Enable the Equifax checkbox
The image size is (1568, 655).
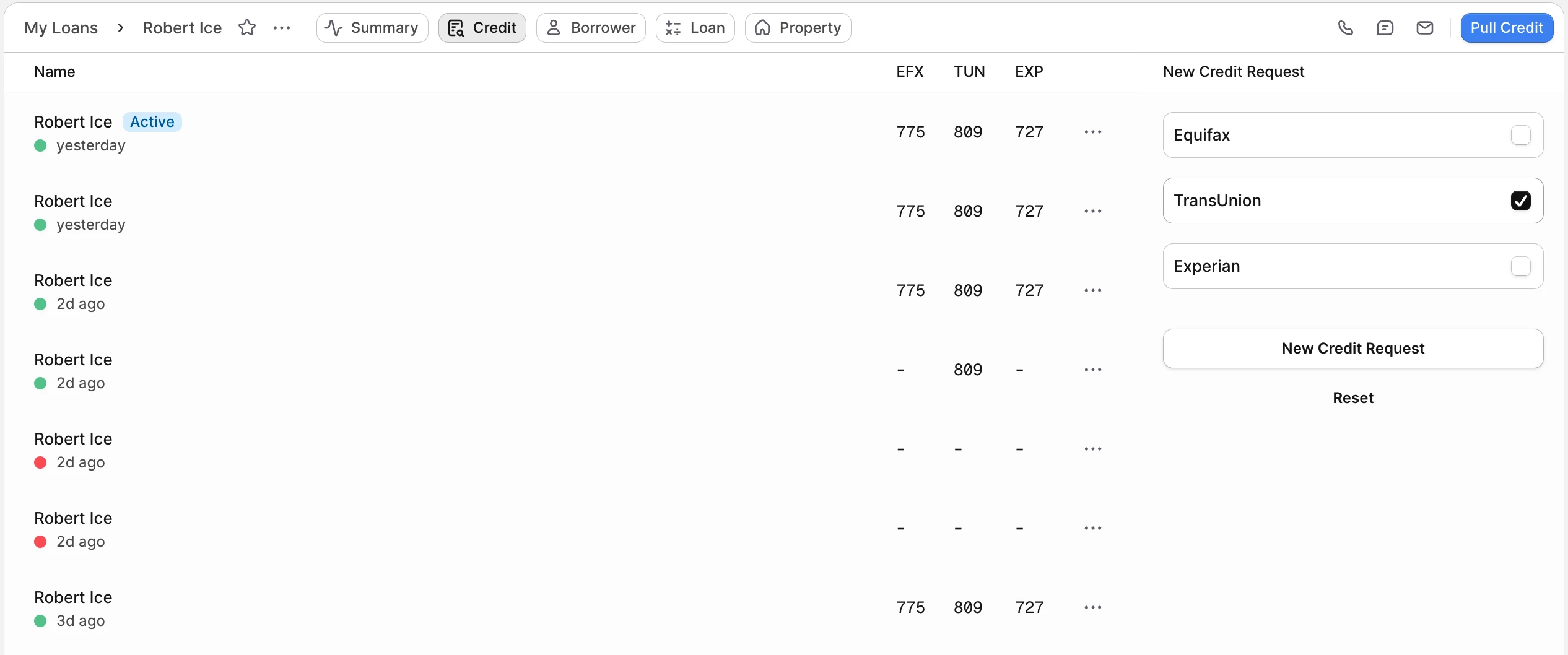1520,135
